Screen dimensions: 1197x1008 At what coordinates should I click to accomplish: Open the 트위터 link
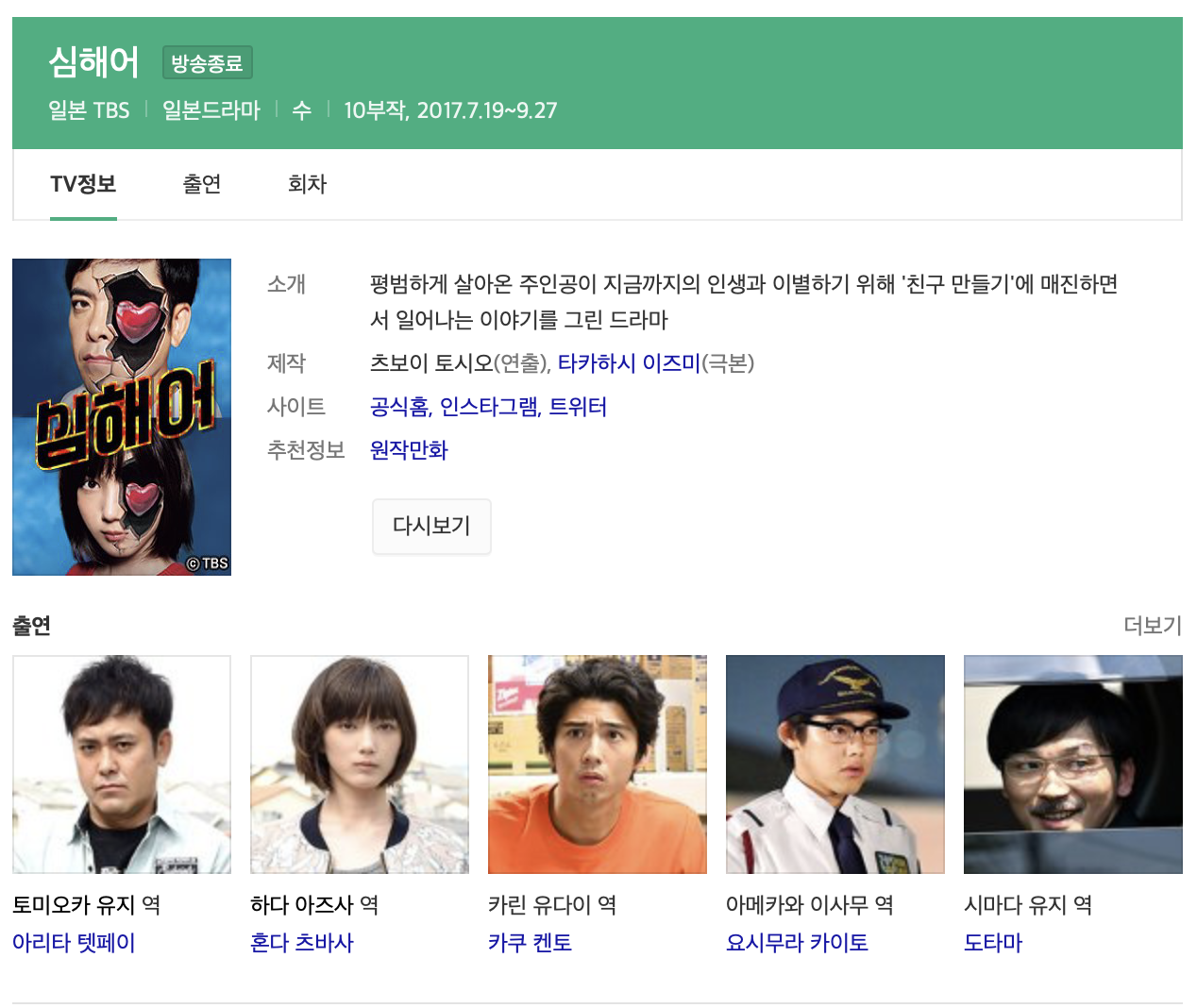tap(578, 407)
